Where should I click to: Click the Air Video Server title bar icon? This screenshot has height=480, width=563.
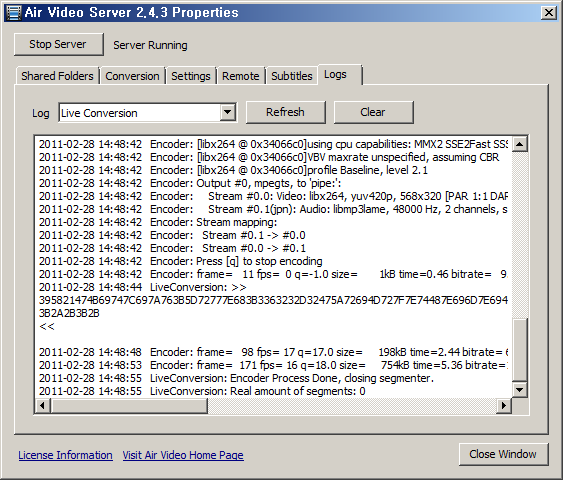pos(14,13)
